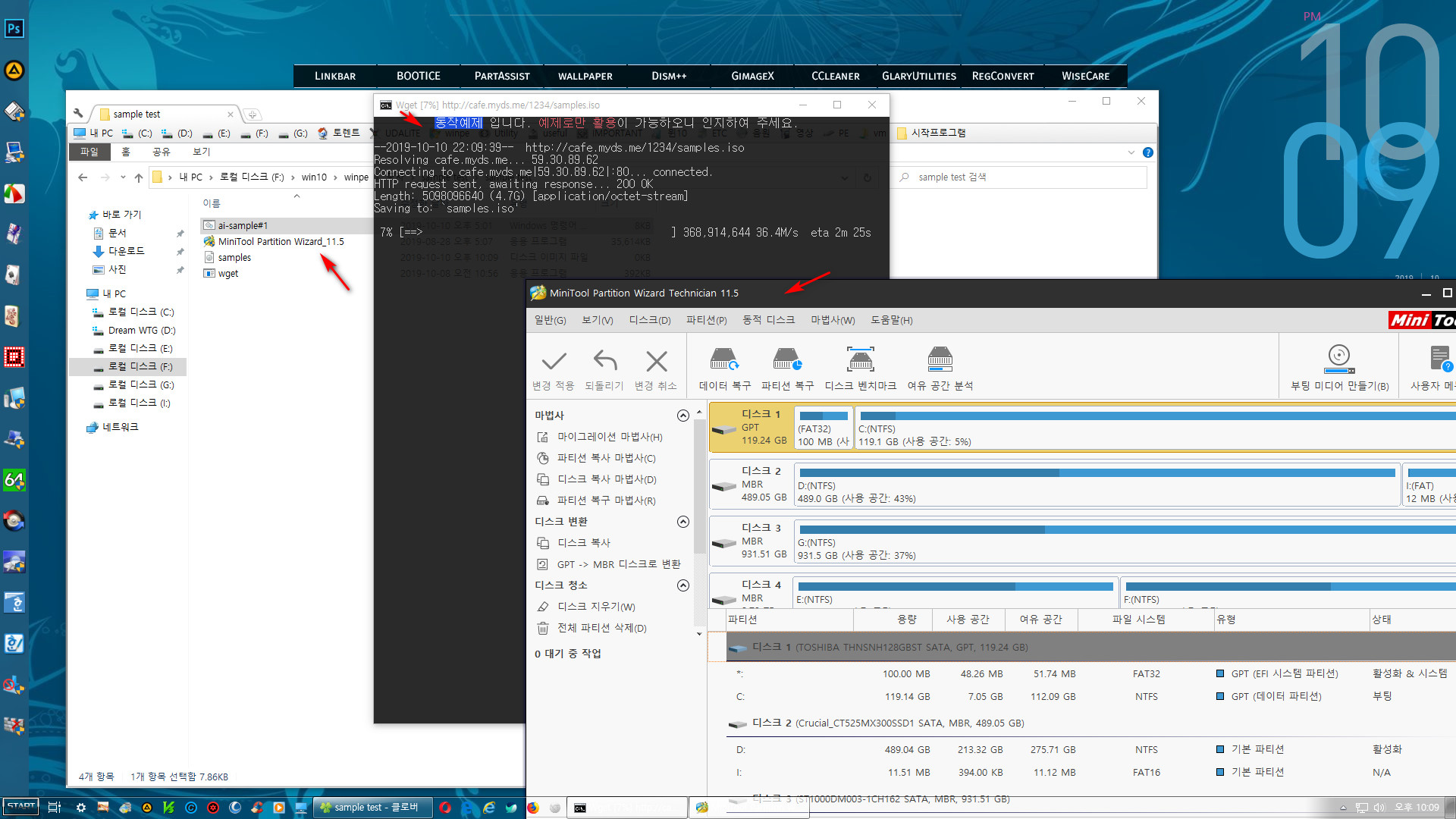1456x819 pixels.
Task: Expand Explorer ribbon with chevron
Action: pyautogui.click(x=1131, y=152)
